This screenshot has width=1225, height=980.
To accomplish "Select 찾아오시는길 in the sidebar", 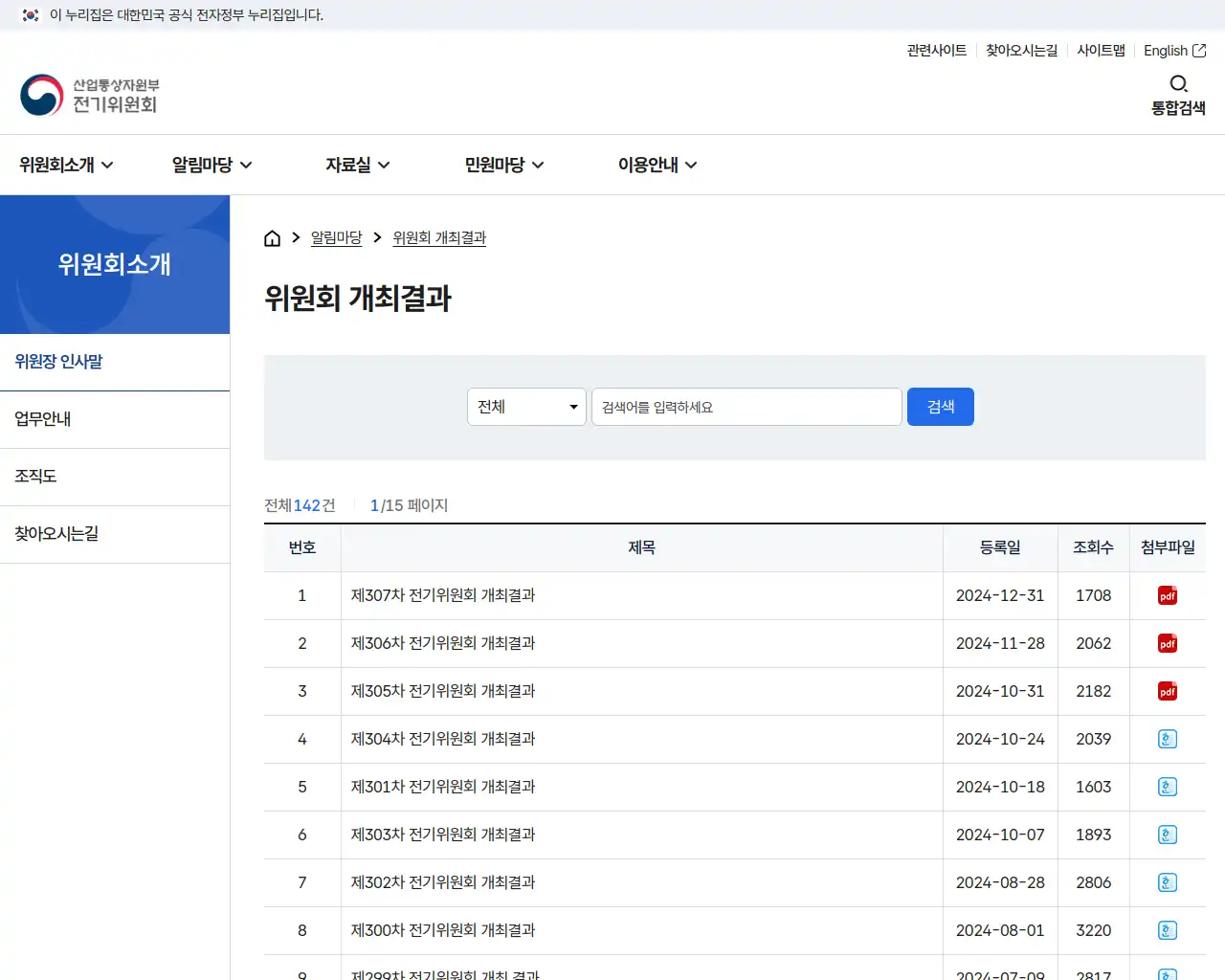I will [115, 534].
